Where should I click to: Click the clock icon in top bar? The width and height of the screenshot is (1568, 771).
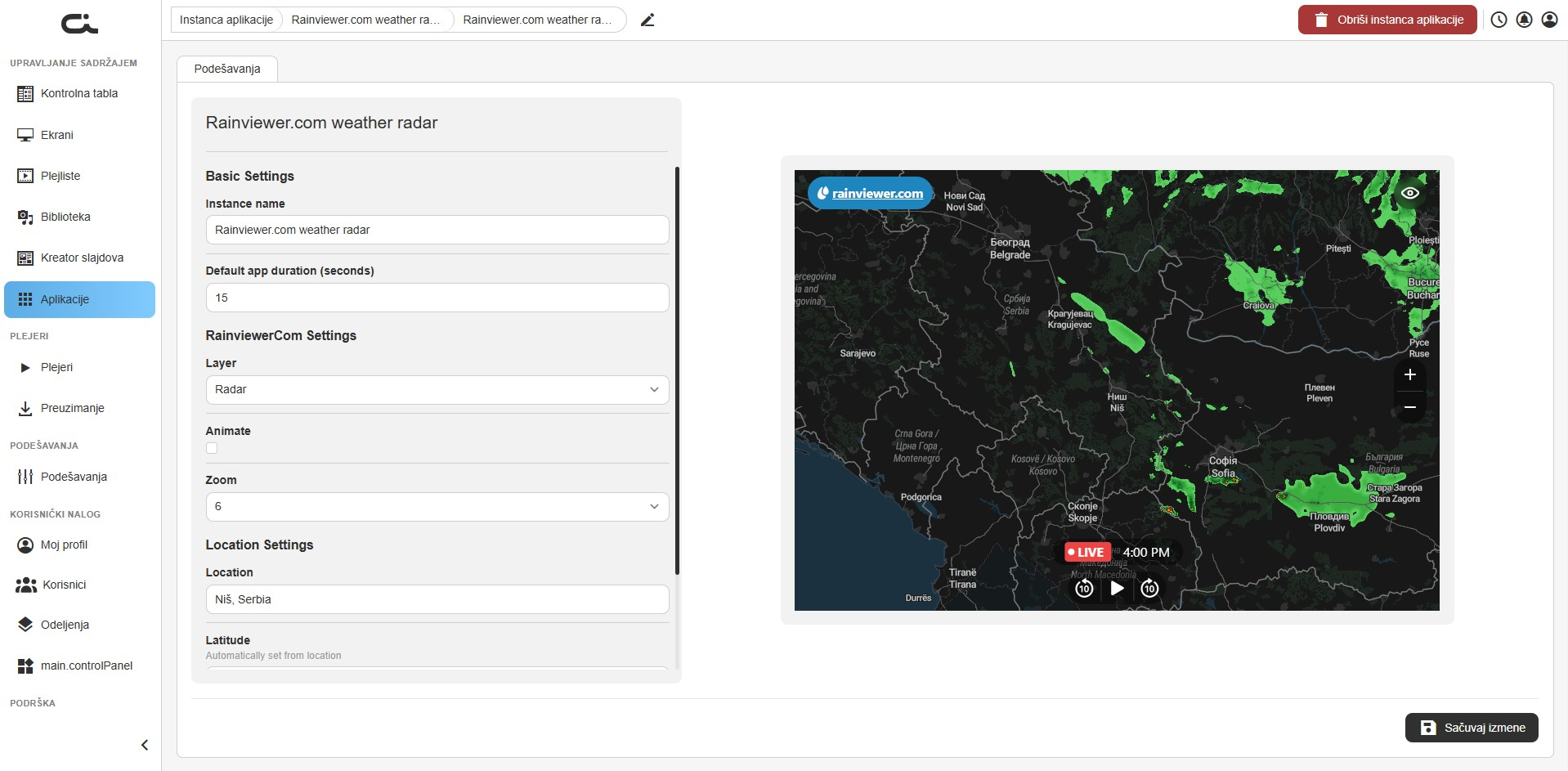click(1499, 20)
